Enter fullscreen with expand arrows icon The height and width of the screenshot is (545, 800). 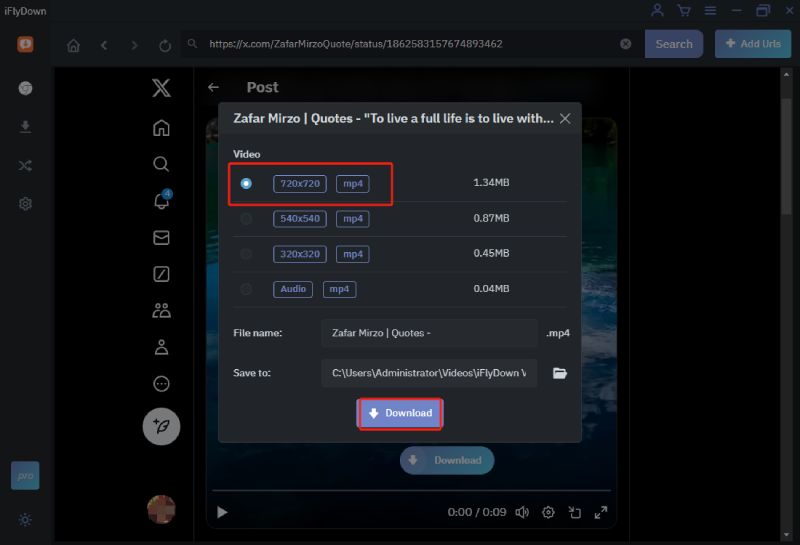[x=601, y=512]
